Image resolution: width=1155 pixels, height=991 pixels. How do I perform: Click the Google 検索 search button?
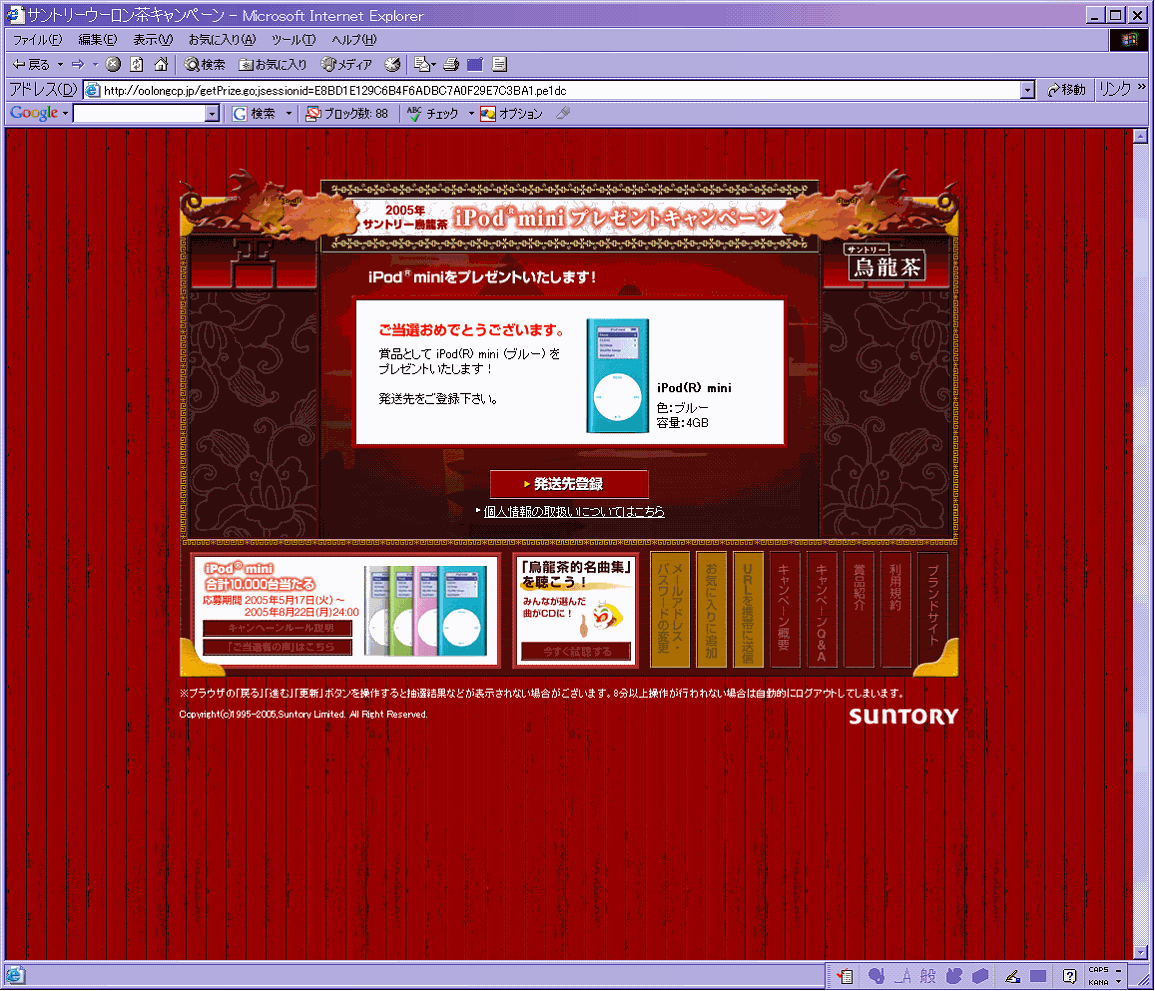pos(253,113)
